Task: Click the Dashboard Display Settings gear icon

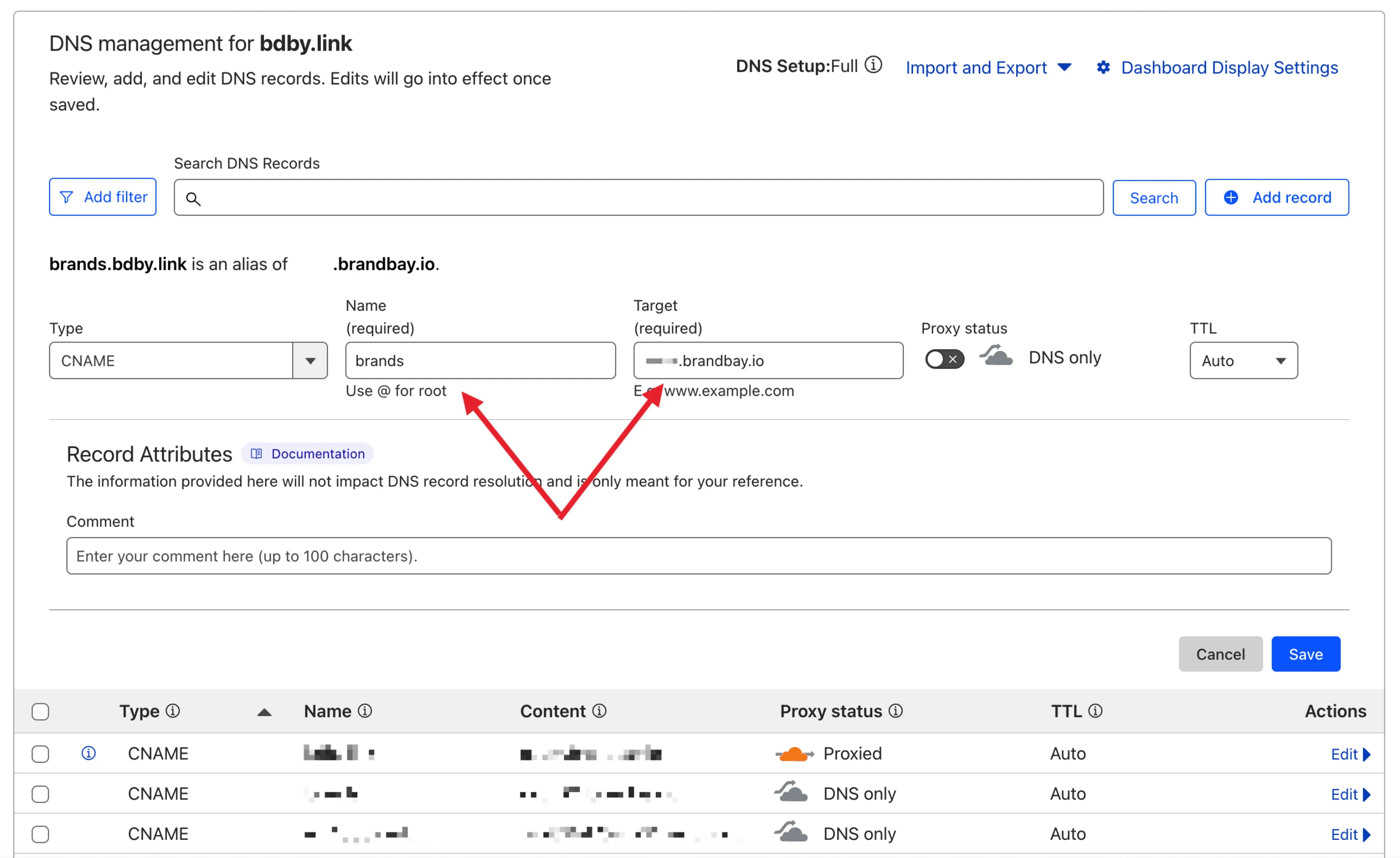Action: tap(1103, 68)
